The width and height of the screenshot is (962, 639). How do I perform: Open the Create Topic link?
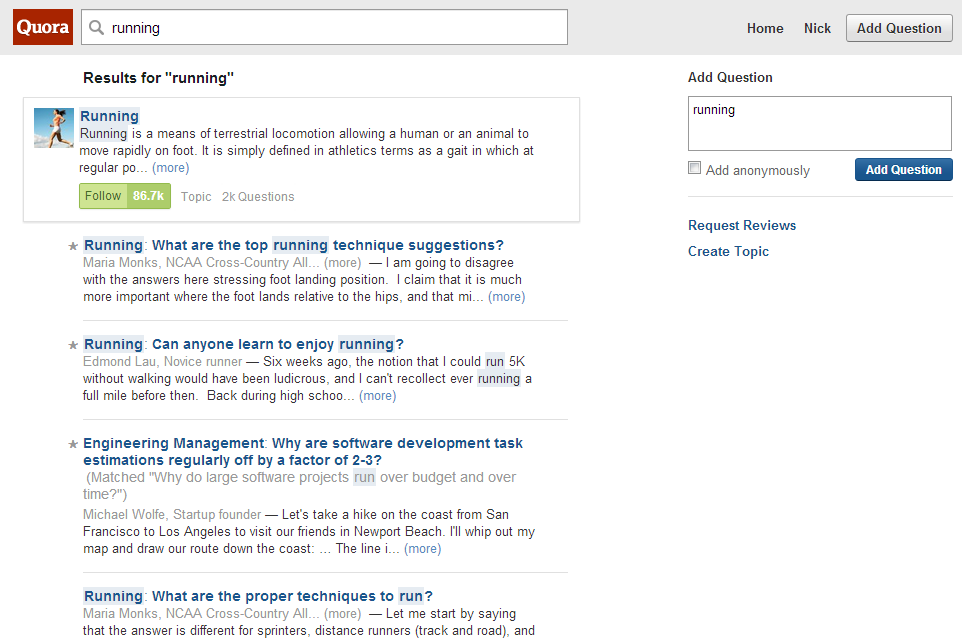(x=728, y=251)
